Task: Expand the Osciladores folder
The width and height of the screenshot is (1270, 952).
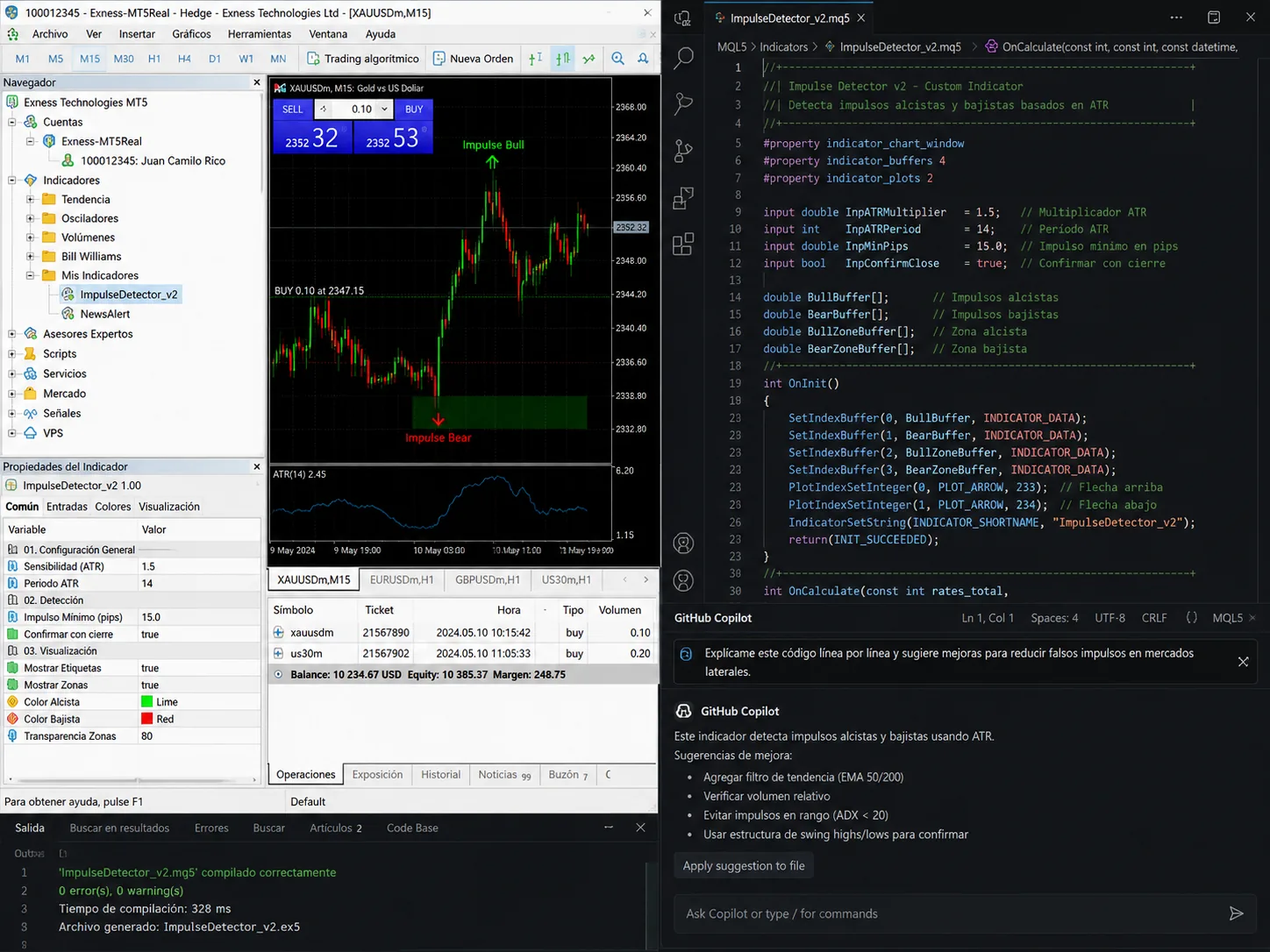Action: pyautogui.click(x=30, y=218)
